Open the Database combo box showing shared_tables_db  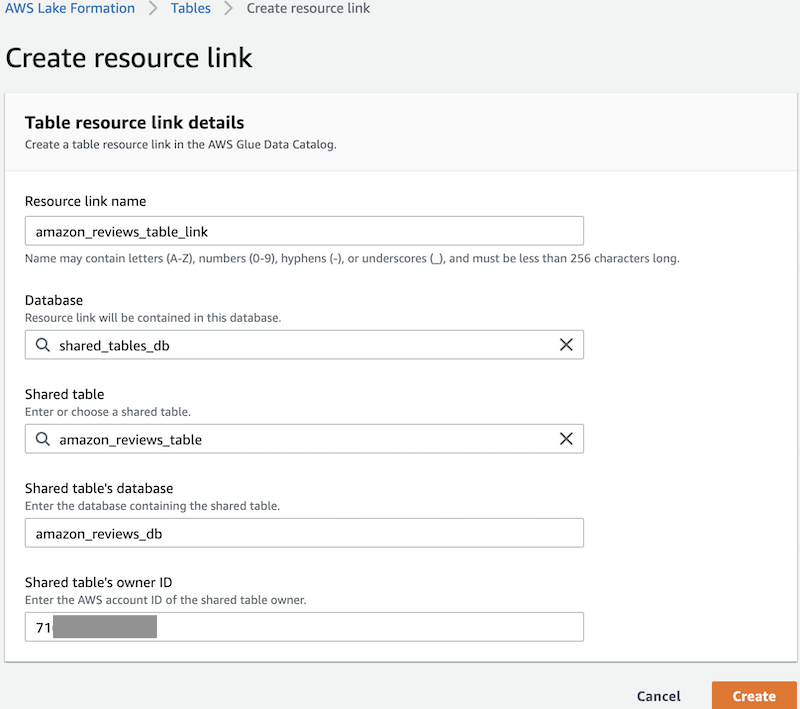click(x=300, y=345)
